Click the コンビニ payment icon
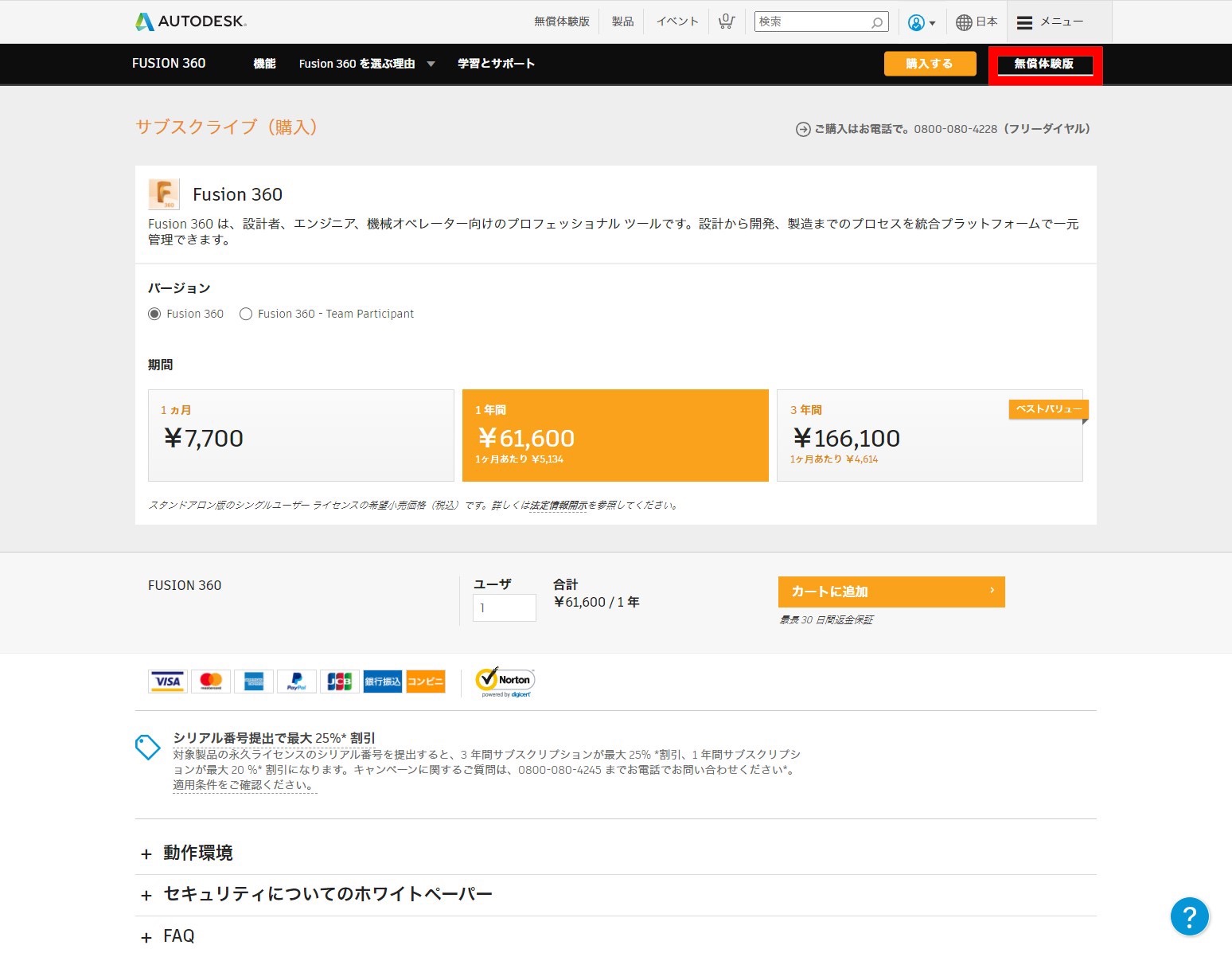Viewport: 1232px width, 953px height. (x=426, y=682)
